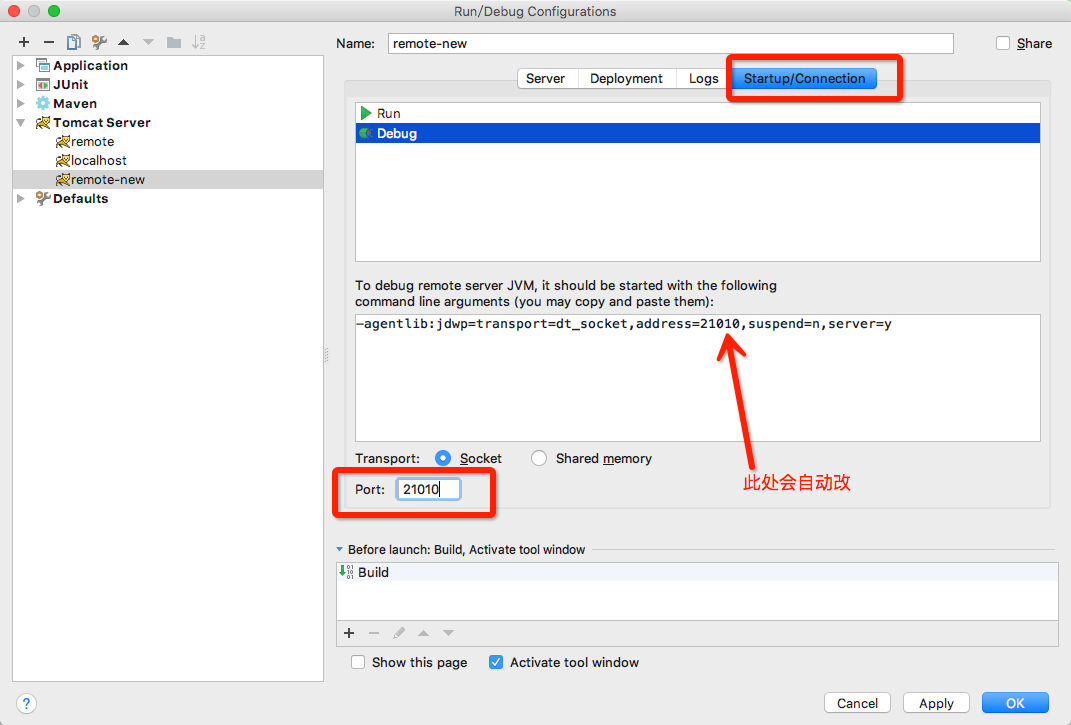Uncheck Activate tool window checkbox
This screenshot has width=1071, height=725.
click(496, 662)
